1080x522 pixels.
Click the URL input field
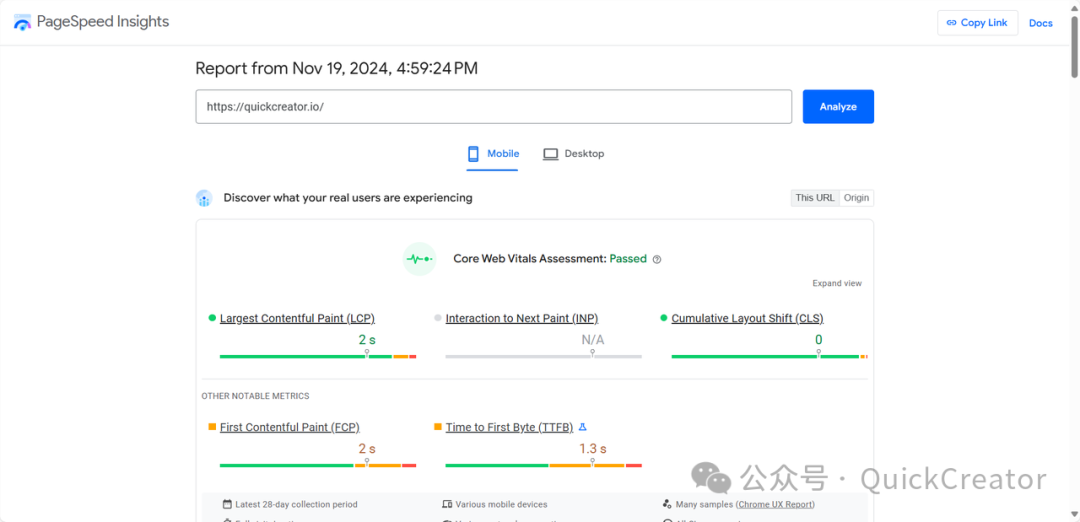click(493, 107)
